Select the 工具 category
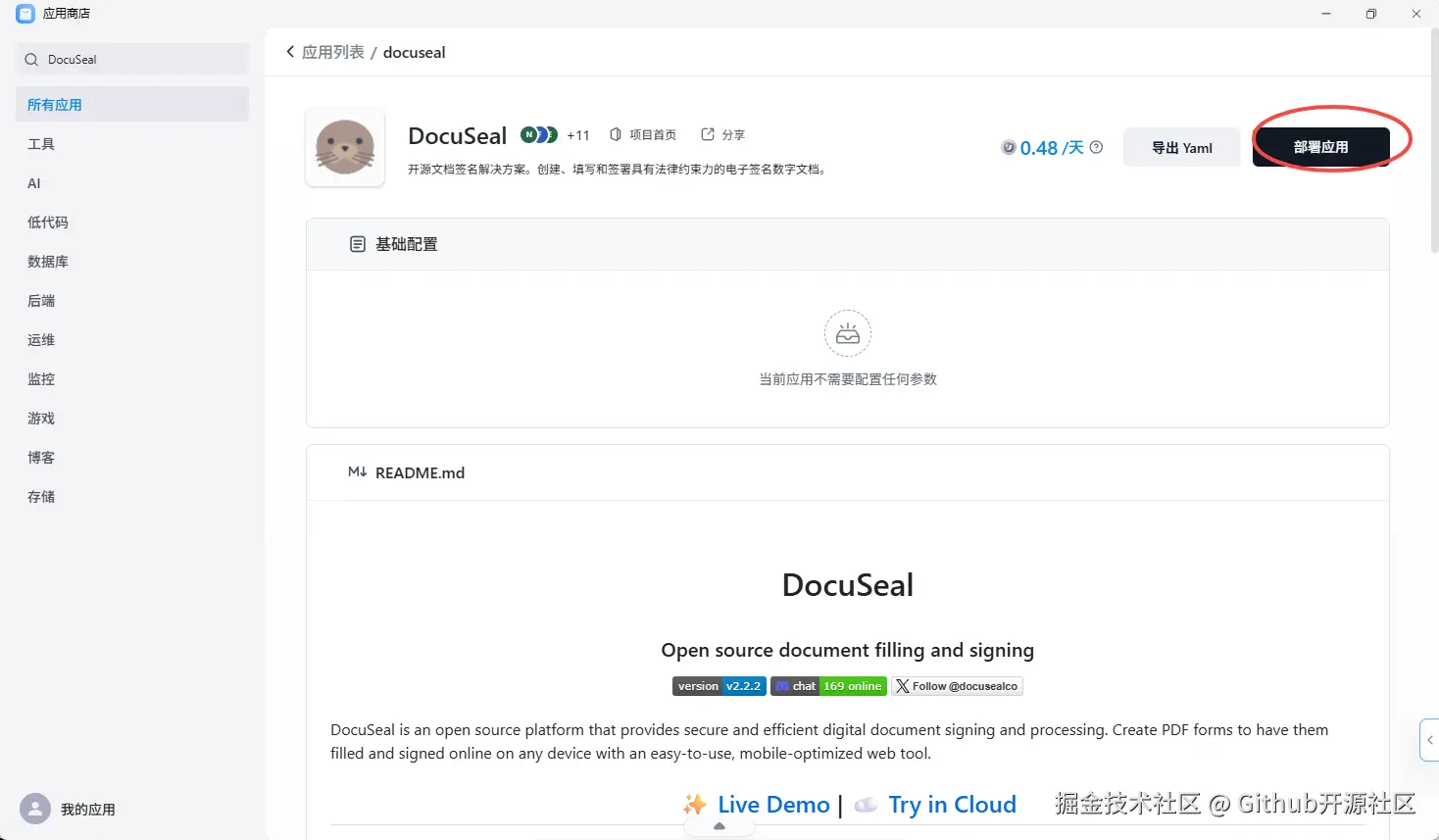 pos(132,144)
